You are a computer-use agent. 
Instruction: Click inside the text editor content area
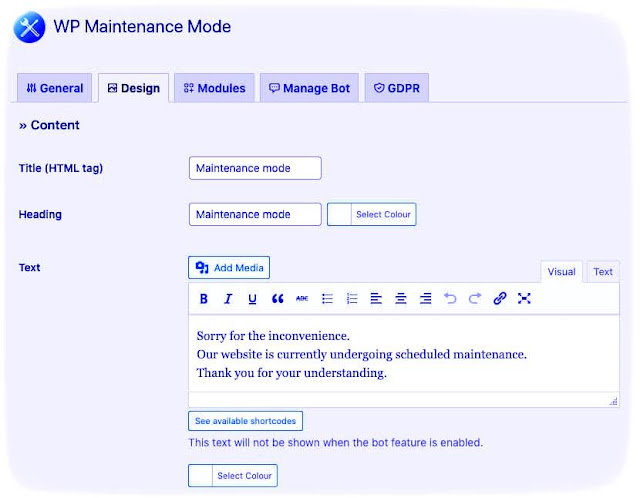click(404, 353)
